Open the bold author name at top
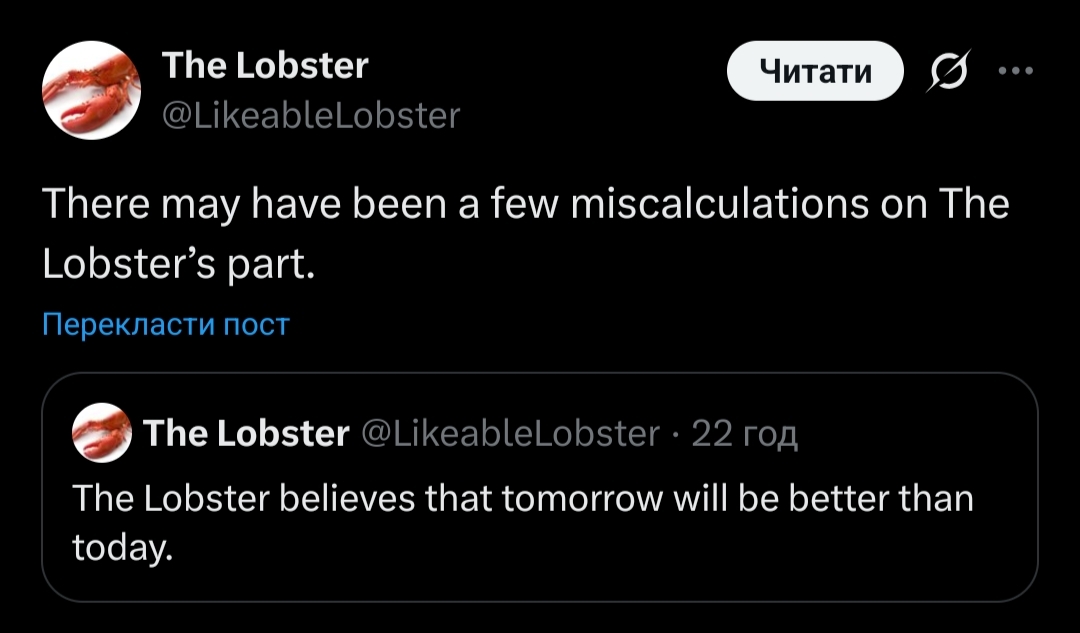 click(265, 66)
